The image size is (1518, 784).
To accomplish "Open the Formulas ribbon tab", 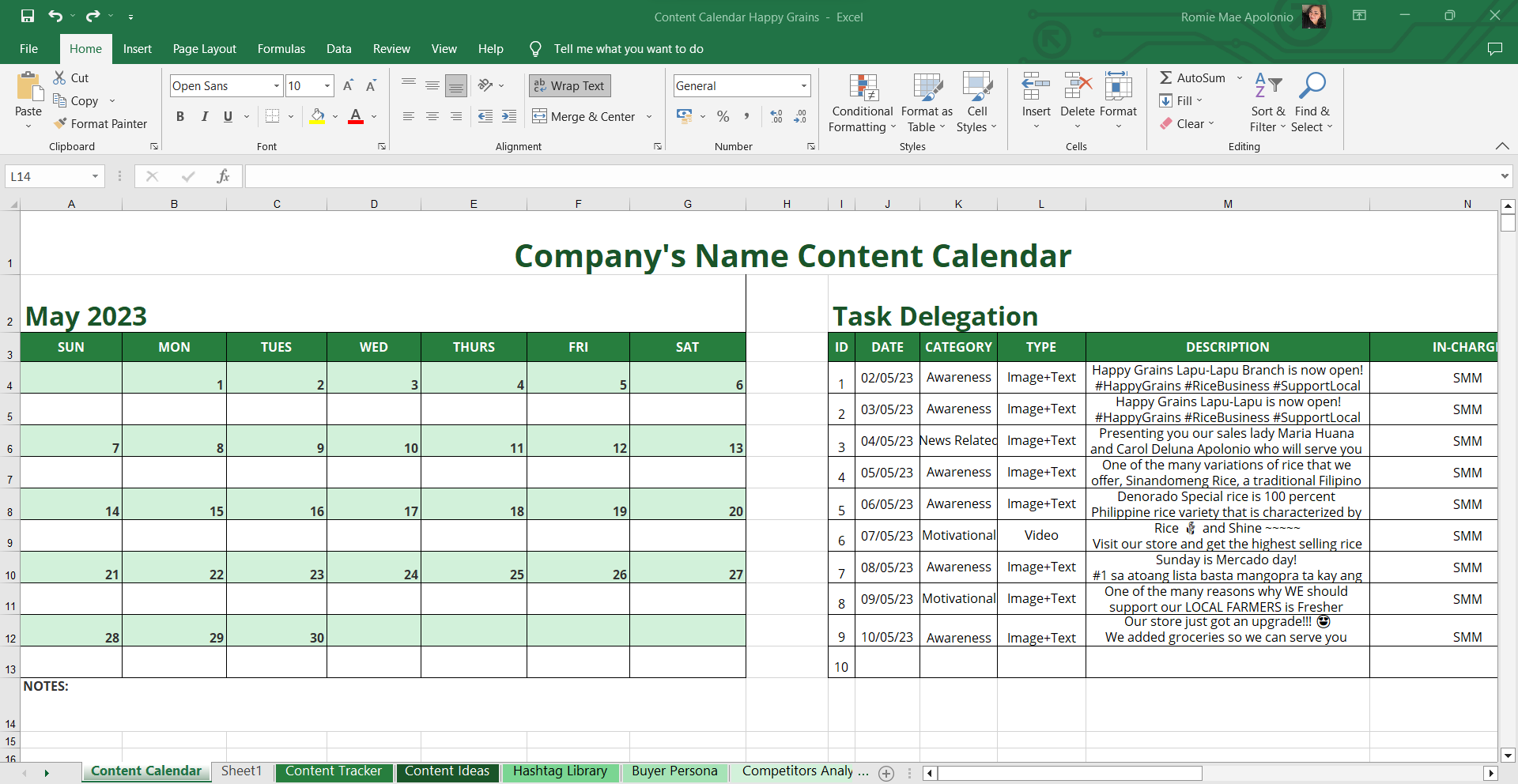I will (x=281, y=48).
